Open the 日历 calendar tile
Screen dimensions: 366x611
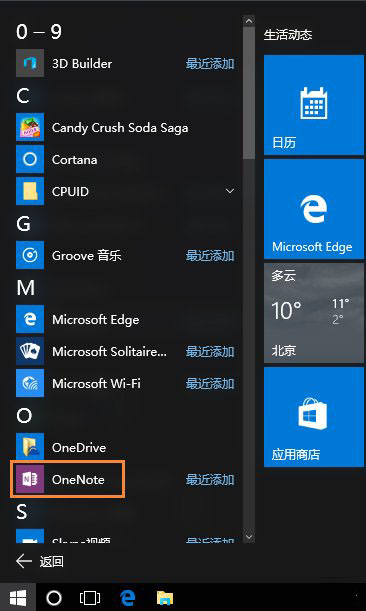[314, 105]
